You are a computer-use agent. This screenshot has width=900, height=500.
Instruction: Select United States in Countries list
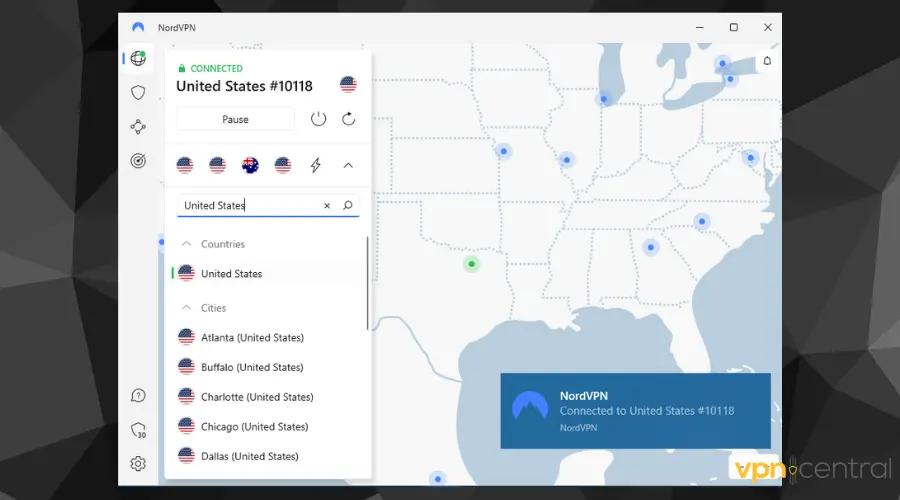pos(269,274)
